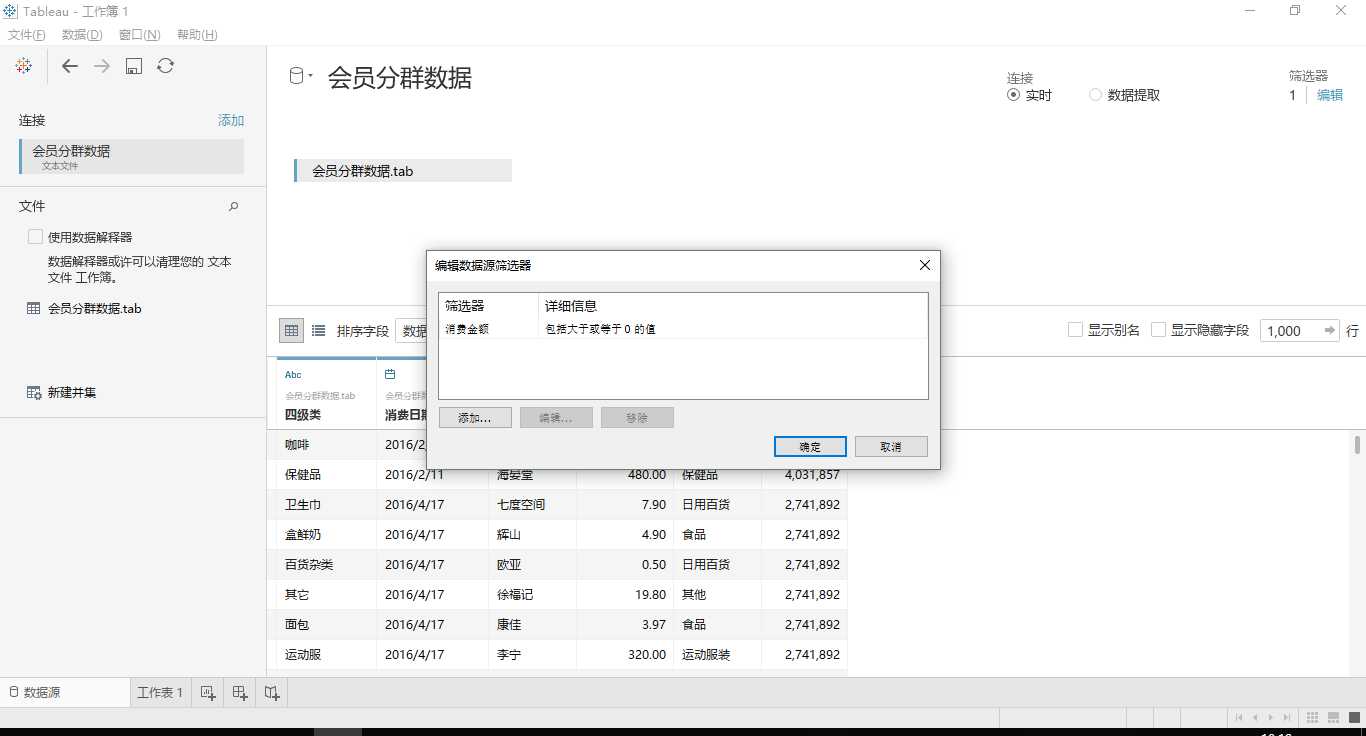
Task: Open the 排序字段 dropdown
Action: (411, 331)
